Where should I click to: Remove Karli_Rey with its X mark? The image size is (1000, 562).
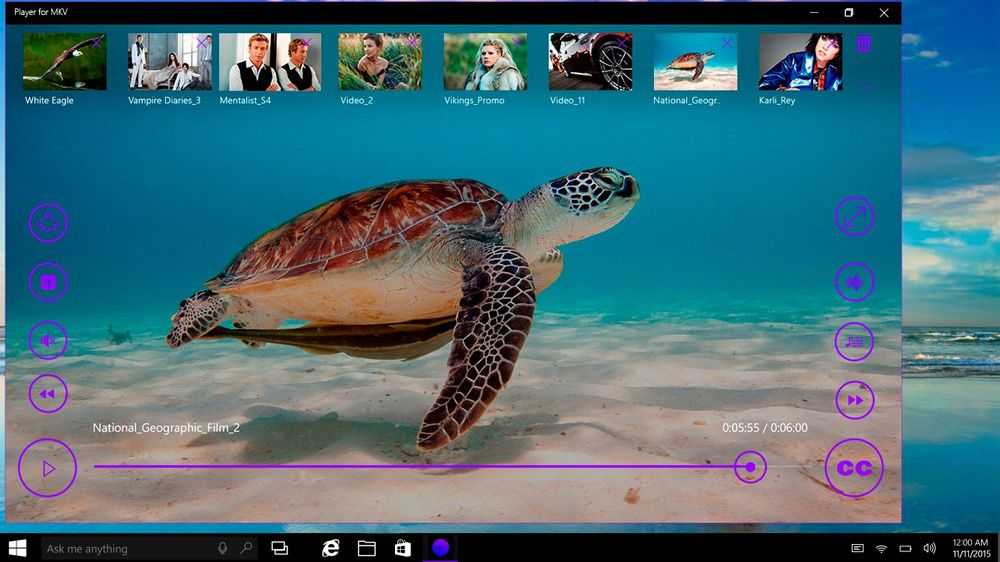pos(832,43)
